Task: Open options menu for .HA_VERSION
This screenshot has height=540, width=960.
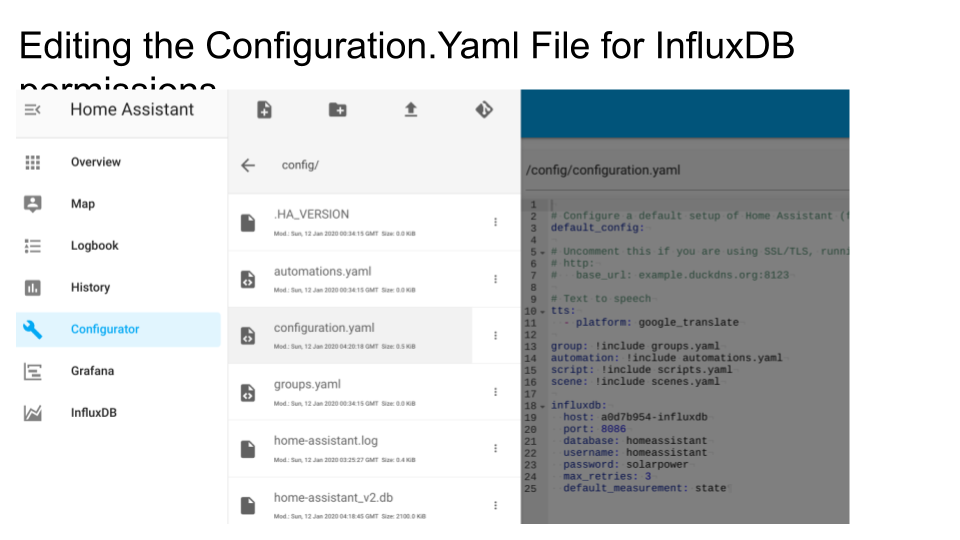Action: pyautogui.click(x=495, y=222)
